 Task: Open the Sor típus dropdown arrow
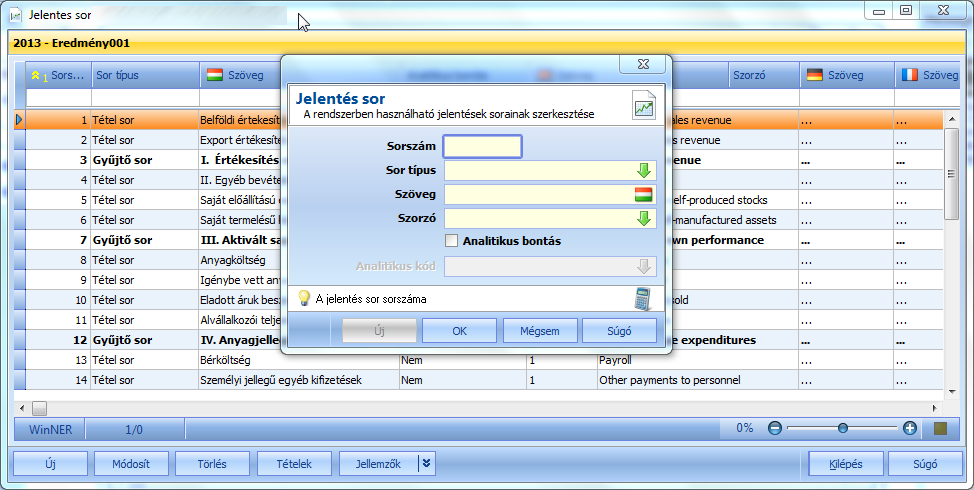click(x=644, y=170)
